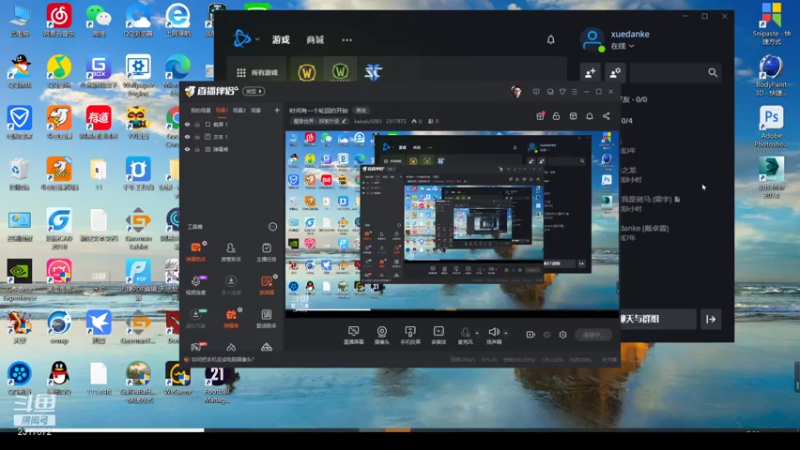Click the gift box icon with red badge
800x450 pixels.
coord(540,116)
